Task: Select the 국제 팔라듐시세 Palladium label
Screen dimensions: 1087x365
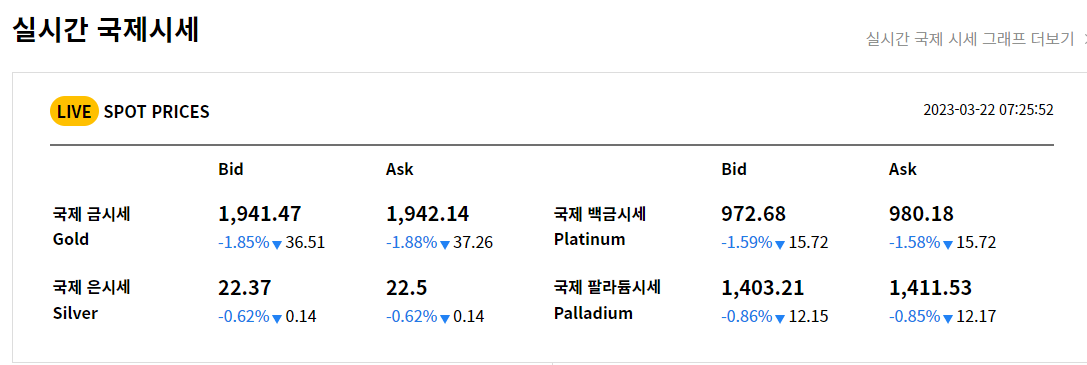Action: coord(607,300)
